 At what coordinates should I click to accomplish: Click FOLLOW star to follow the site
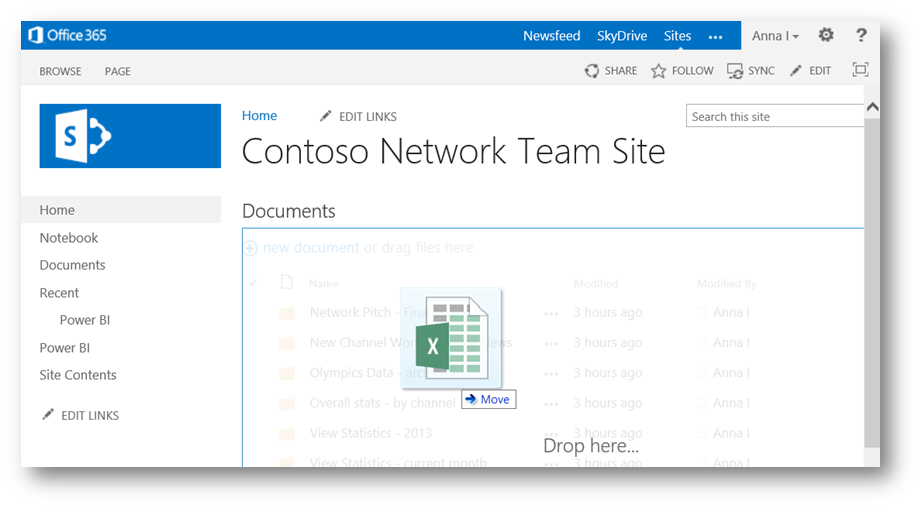pyautogui.click(x=682, y=71)
